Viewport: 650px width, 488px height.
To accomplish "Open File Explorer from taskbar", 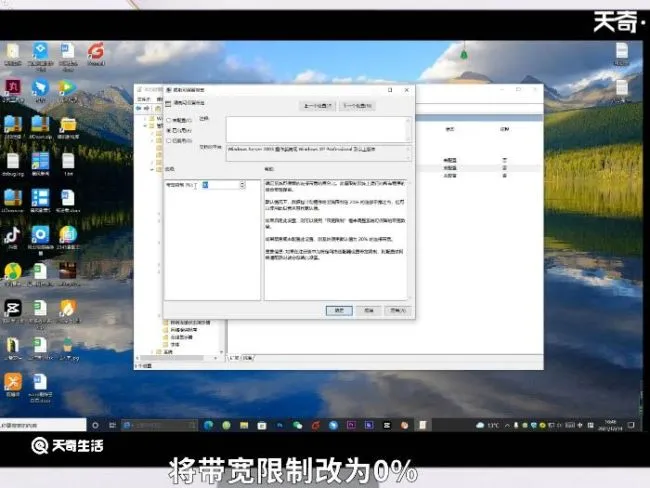I will click(x=244, y=425).
